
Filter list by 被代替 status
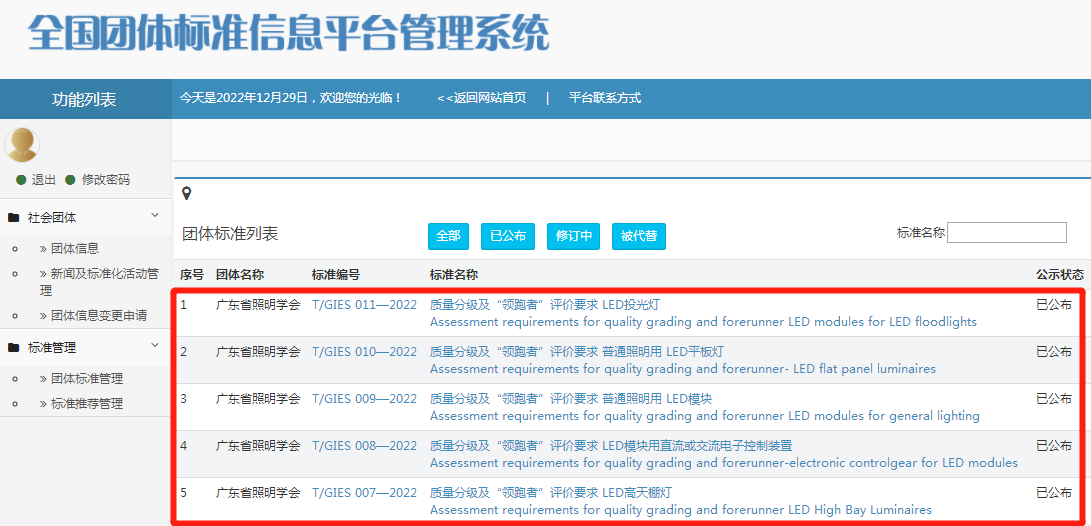click(638, 237)
